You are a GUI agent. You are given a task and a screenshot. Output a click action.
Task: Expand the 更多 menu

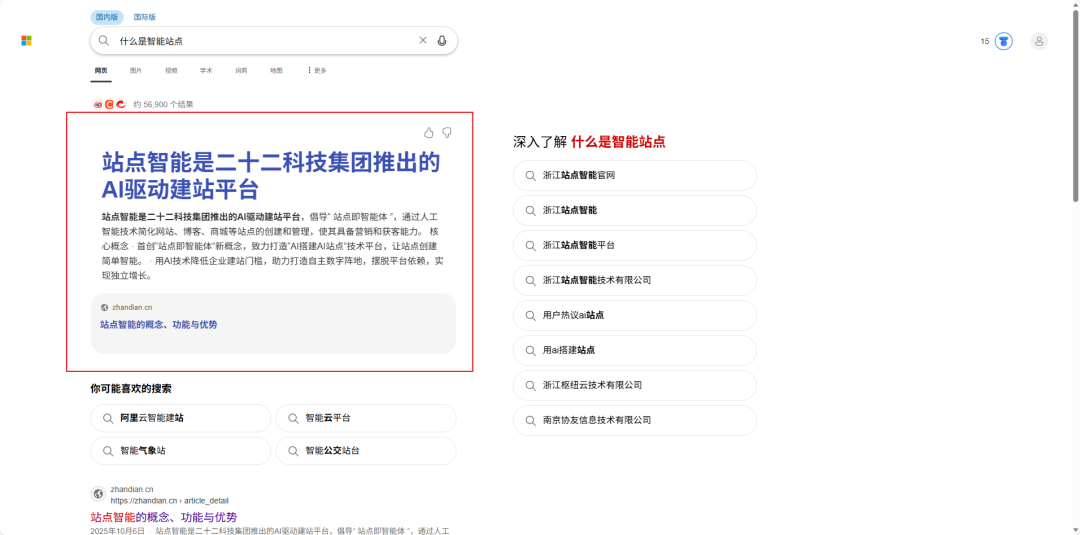click(317, 70)
